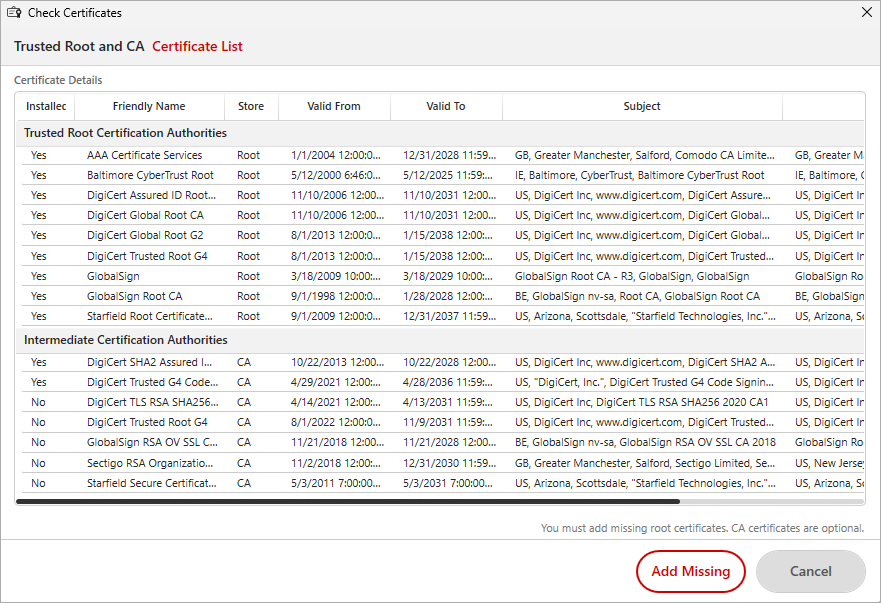This screenshot has height=603, width=881.
Task: Click the 12/31/2030 valid-to date cell
Action: pos(449,463)
